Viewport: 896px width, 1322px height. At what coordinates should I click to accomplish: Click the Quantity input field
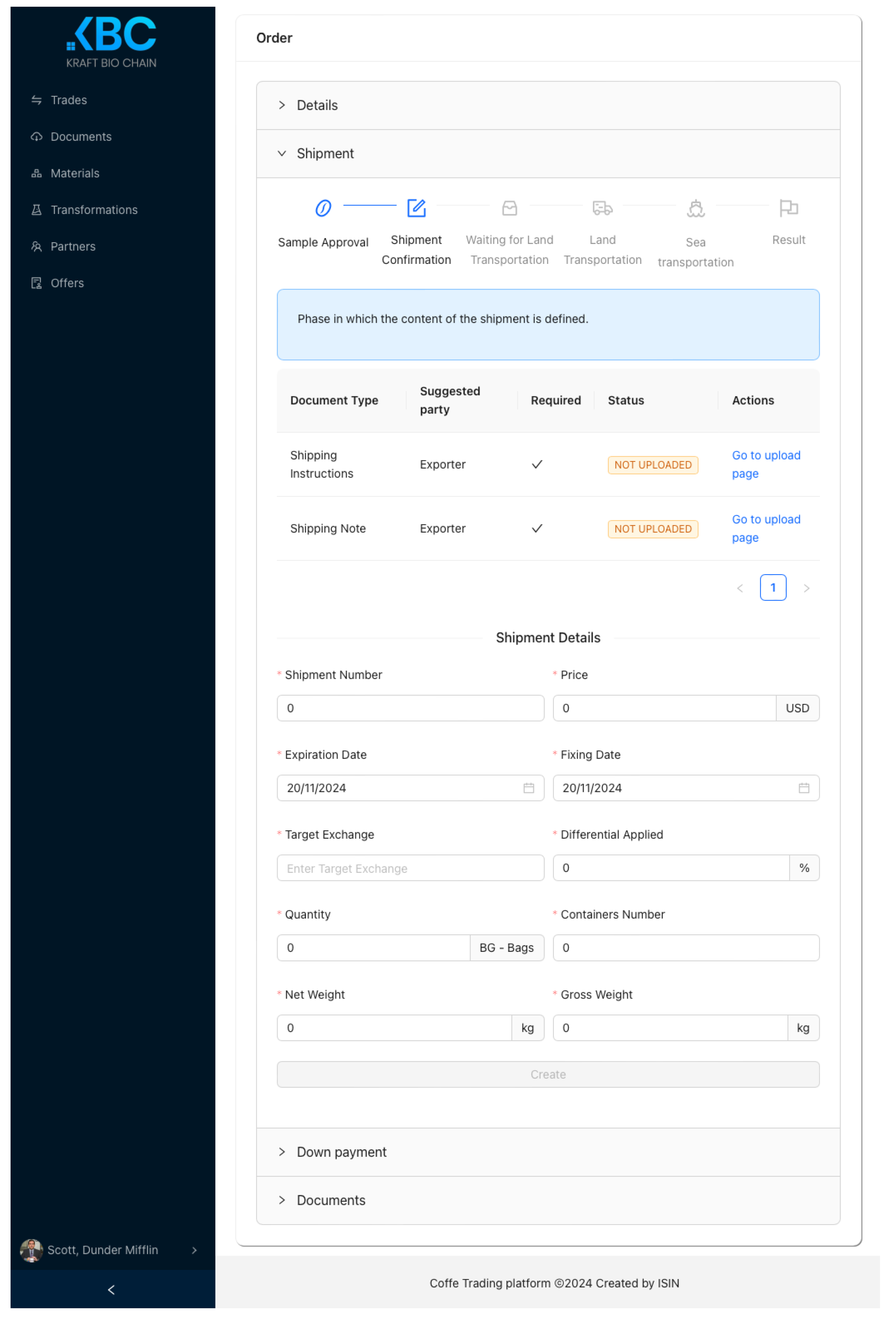click(373, 948)
